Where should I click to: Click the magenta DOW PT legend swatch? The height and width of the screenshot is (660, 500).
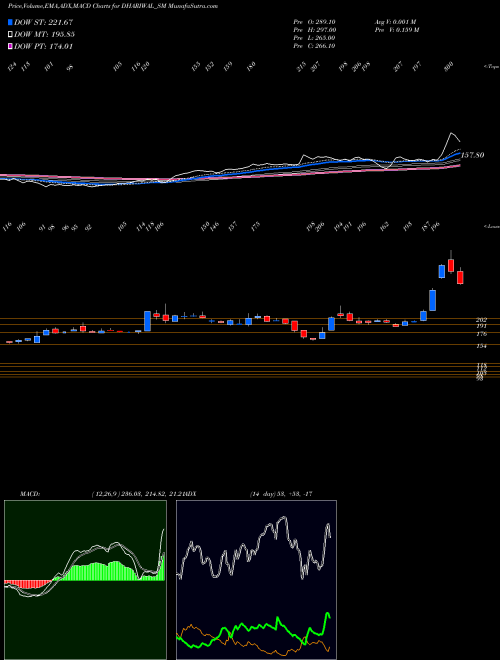pyautogui.click(x=10, y=46)
